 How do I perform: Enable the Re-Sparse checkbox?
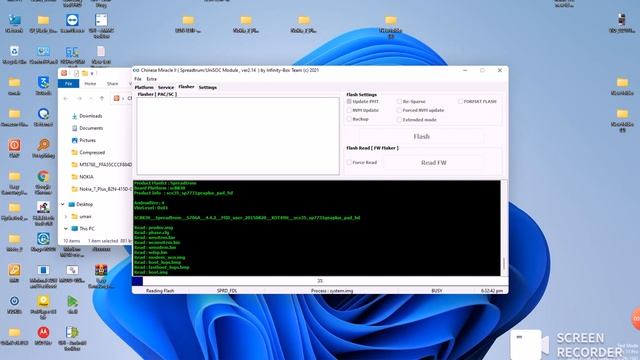pyautogui.click(x=399, y=101)
